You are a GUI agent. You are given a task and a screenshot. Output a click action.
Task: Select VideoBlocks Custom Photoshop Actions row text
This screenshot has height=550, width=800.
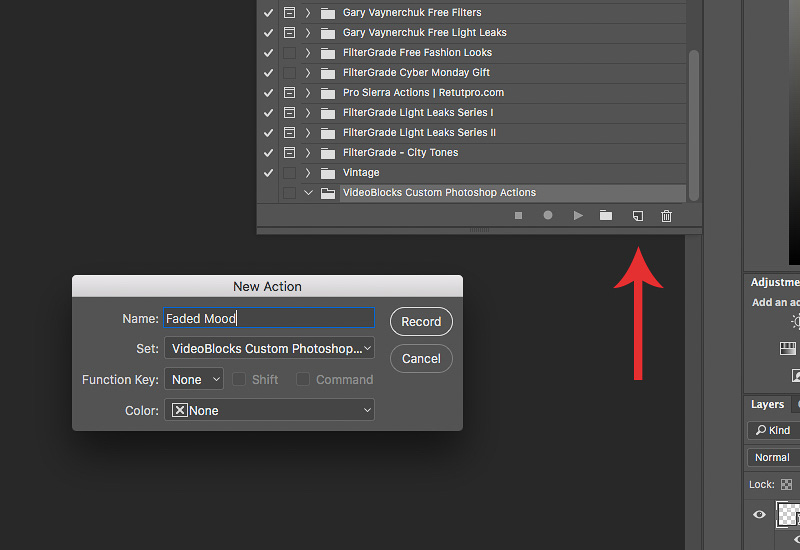439,192
